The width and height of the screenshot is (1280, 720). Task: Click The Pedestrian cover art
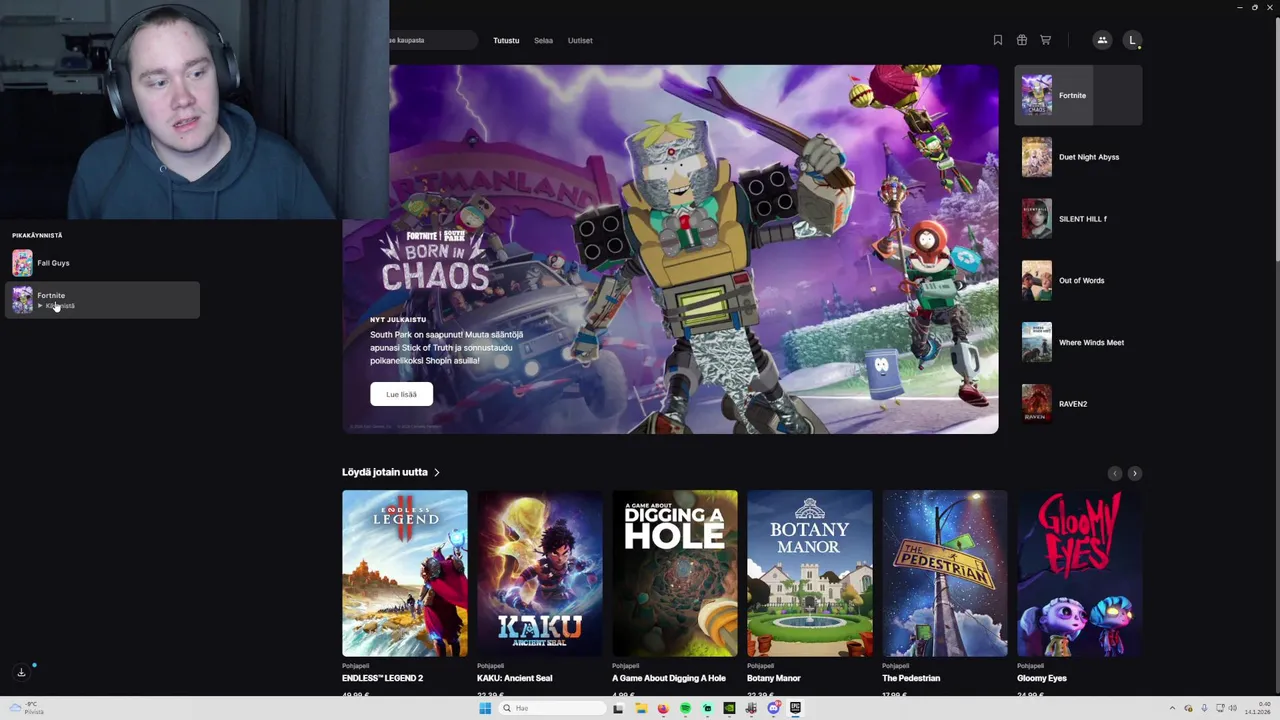pos(944,573)
